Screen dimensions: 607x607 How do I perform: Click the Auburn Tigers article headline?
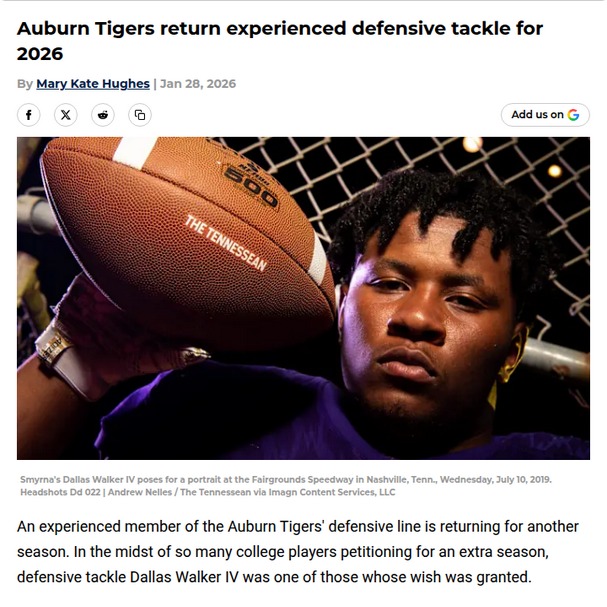(x=280, y=29)
